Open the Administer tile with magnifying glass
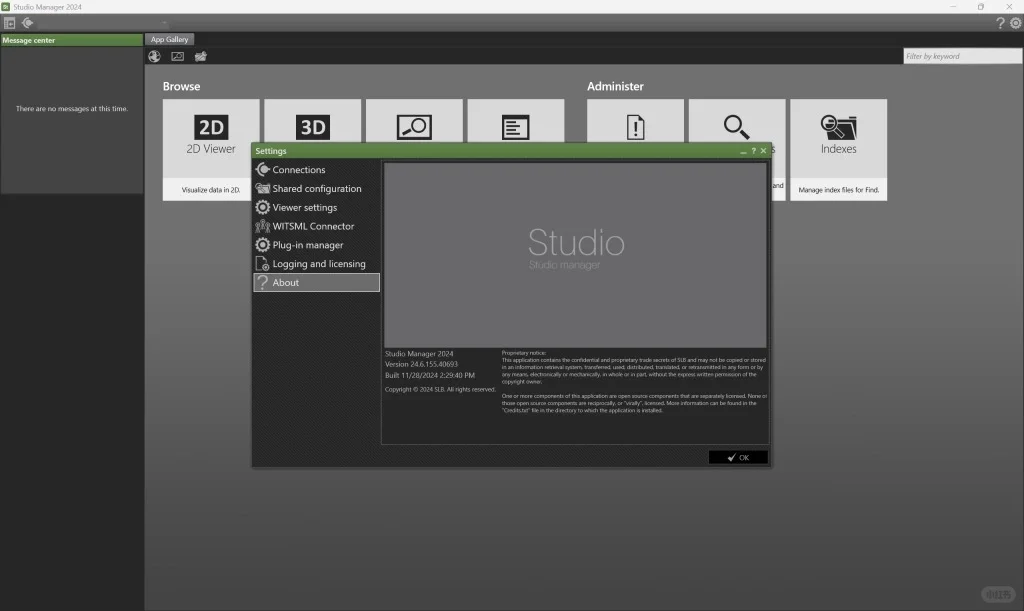This screenshot has width=1024, height=611. pos(737,121)
